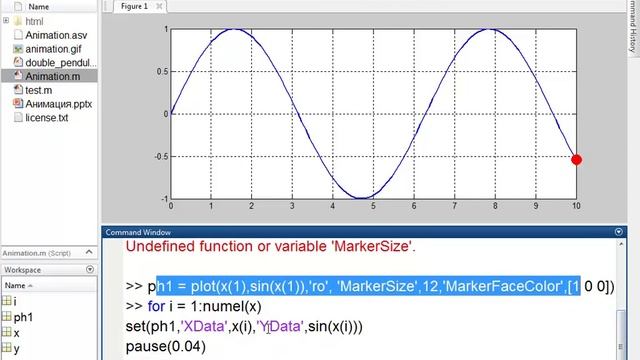Collapse the Animation.m (Script) details panel

(x=89, y=252)
